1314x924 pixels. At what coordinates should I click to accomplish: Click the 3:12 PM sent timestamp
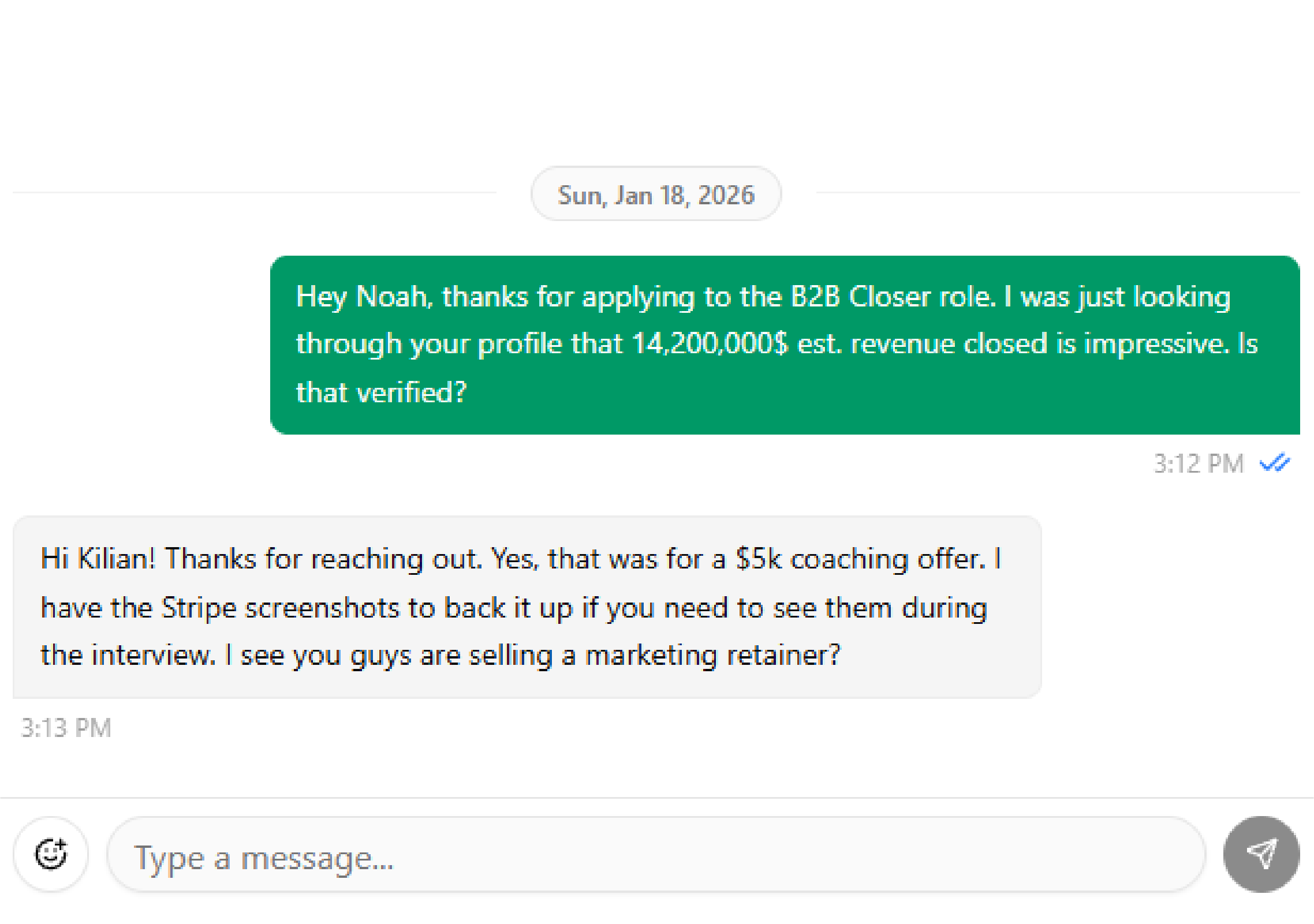(x=1198, y=463)
